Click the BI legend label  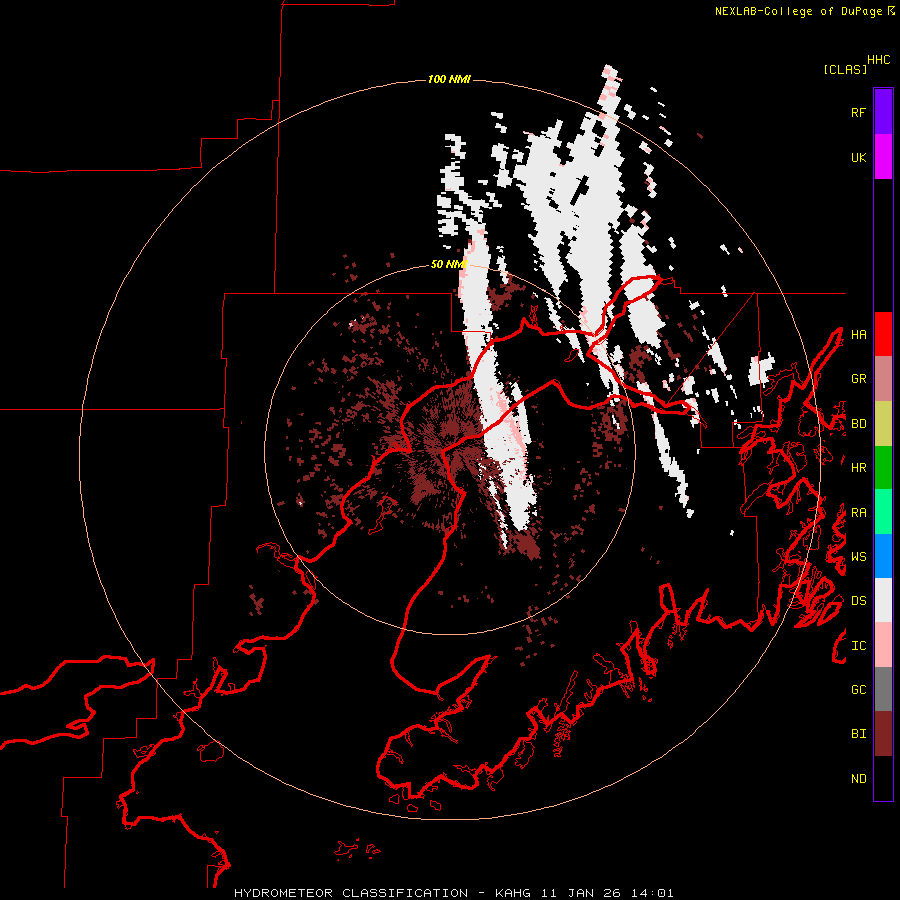(858, 734)
